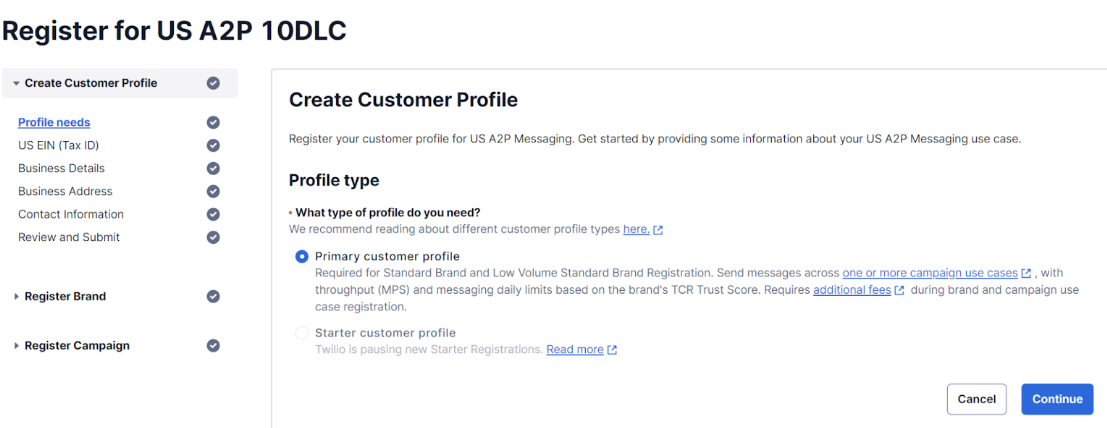
Task: Open the Review and Submit step
Action: click(x=69, y=237)
